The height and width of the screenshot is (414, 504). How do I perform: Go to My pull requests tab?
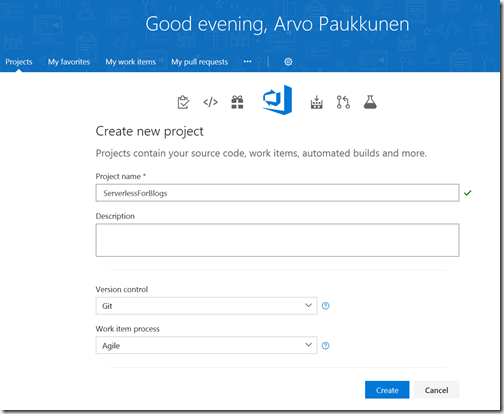[x=199, y=62]
